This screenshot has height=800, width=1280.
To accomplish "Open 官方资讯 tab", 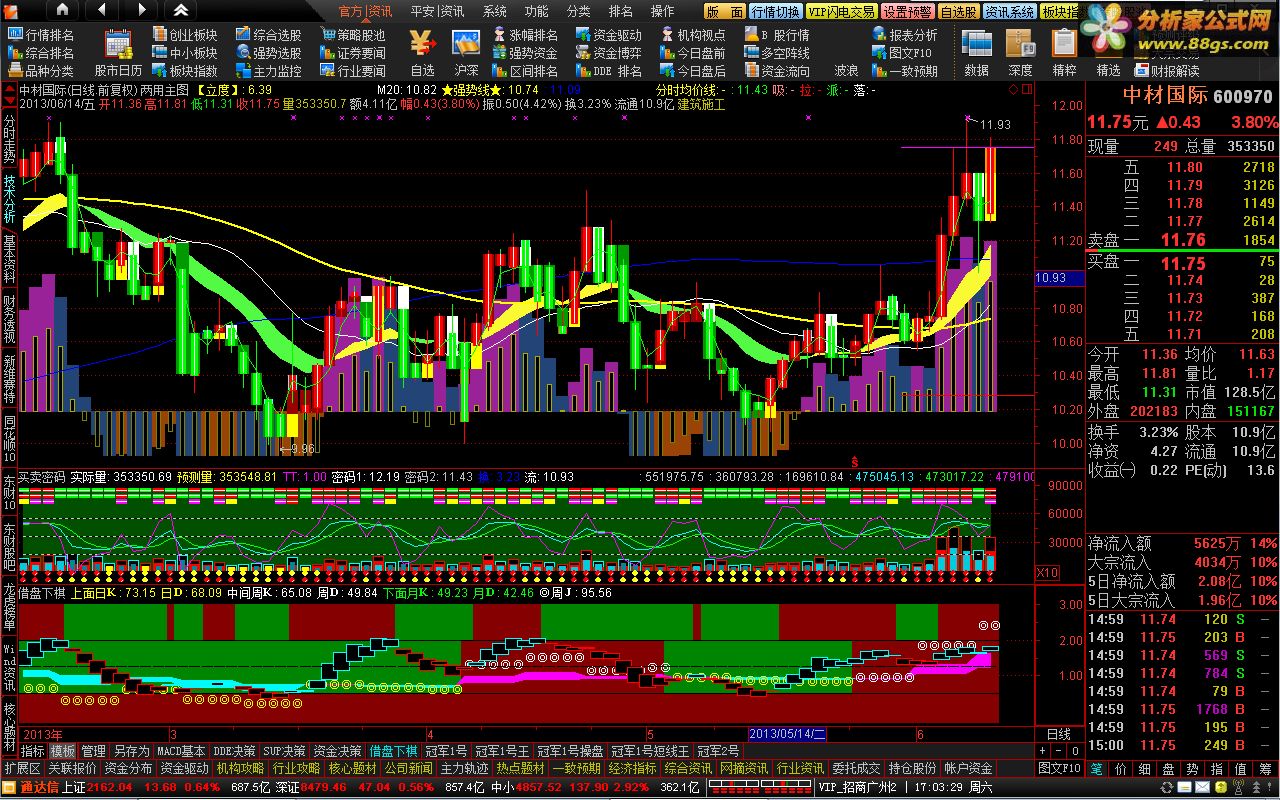I will 365,11.
